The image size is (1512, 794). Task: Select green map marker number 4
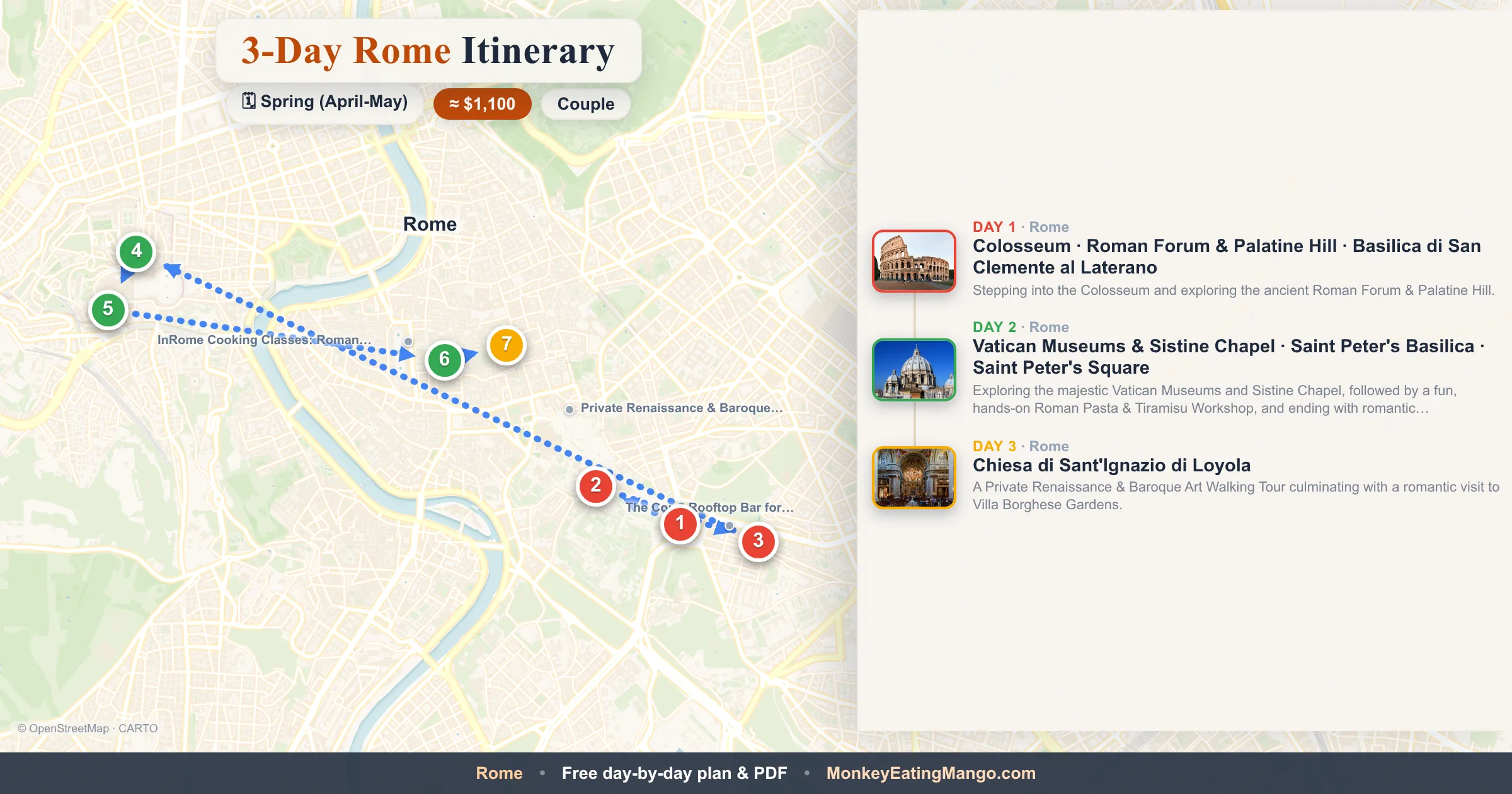tap(136, 251)
